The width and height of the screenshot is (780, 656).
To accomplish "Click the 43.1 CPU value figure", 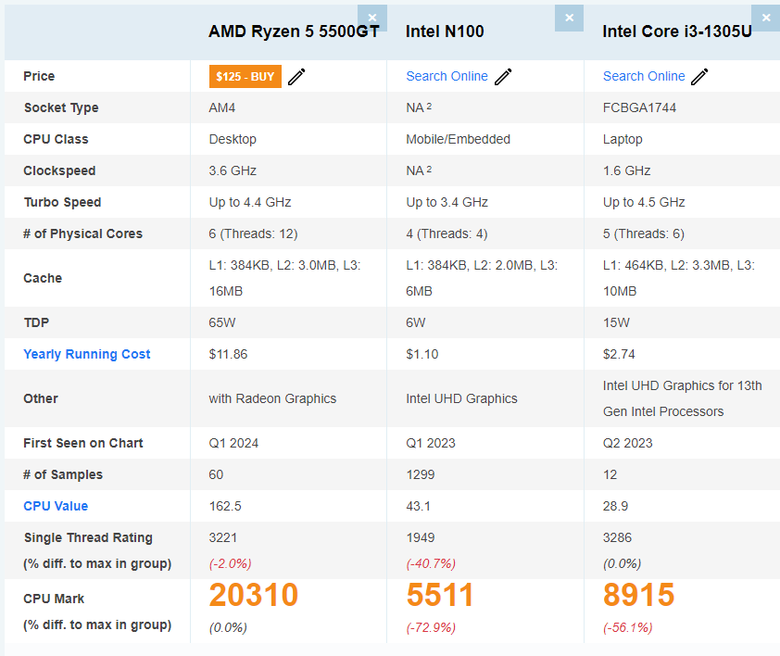I will coord(418,506).
